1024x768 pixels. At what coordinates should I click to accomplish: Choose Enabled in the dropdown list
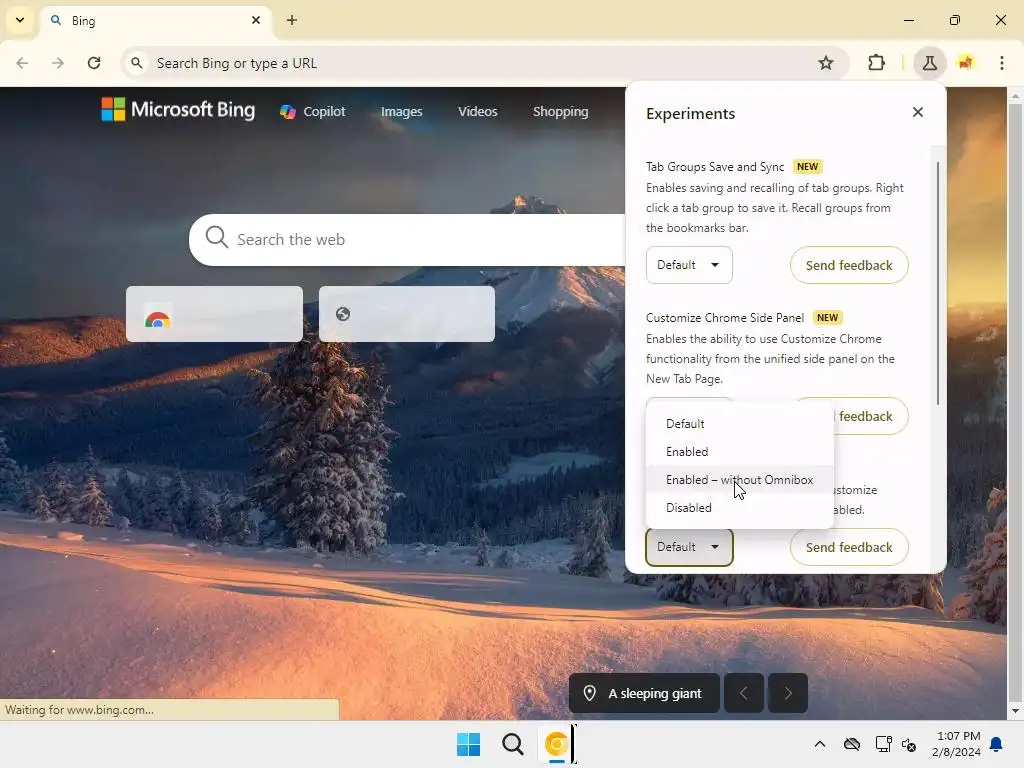click(739, 452)
